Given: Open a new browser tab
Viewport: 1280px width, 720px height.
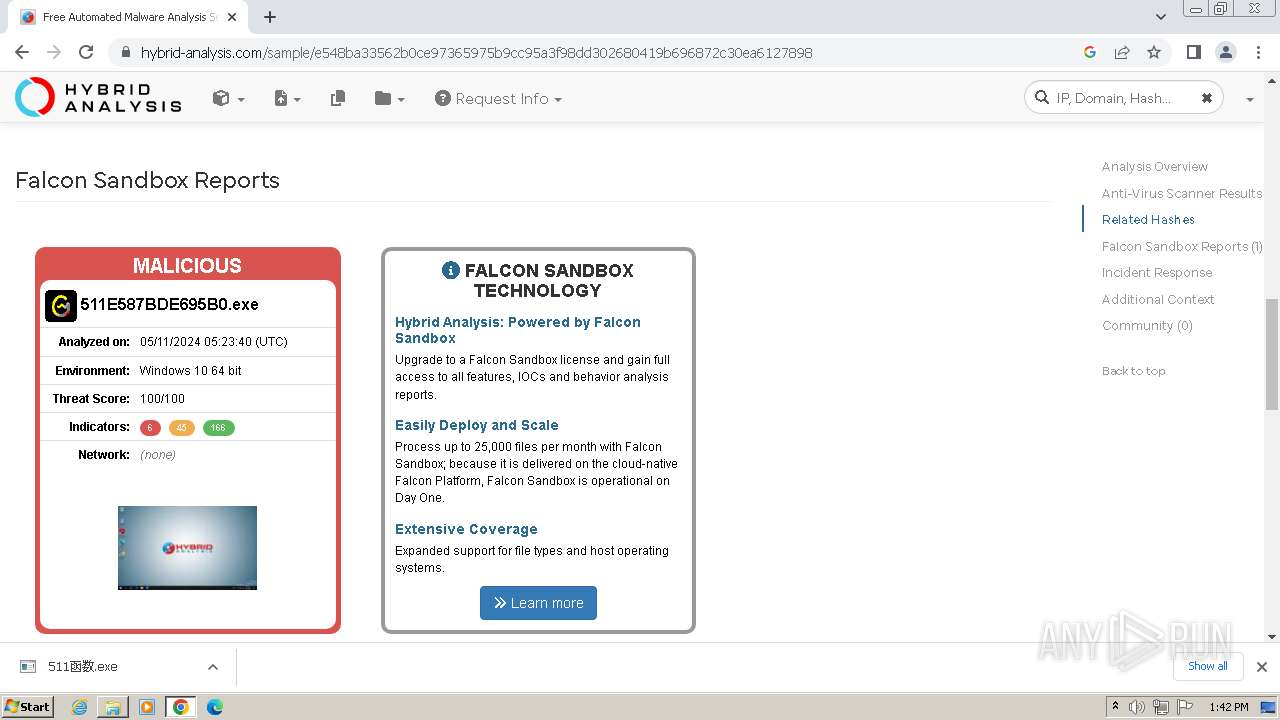Looking at the screenshot, I should [x=270, y=17].
